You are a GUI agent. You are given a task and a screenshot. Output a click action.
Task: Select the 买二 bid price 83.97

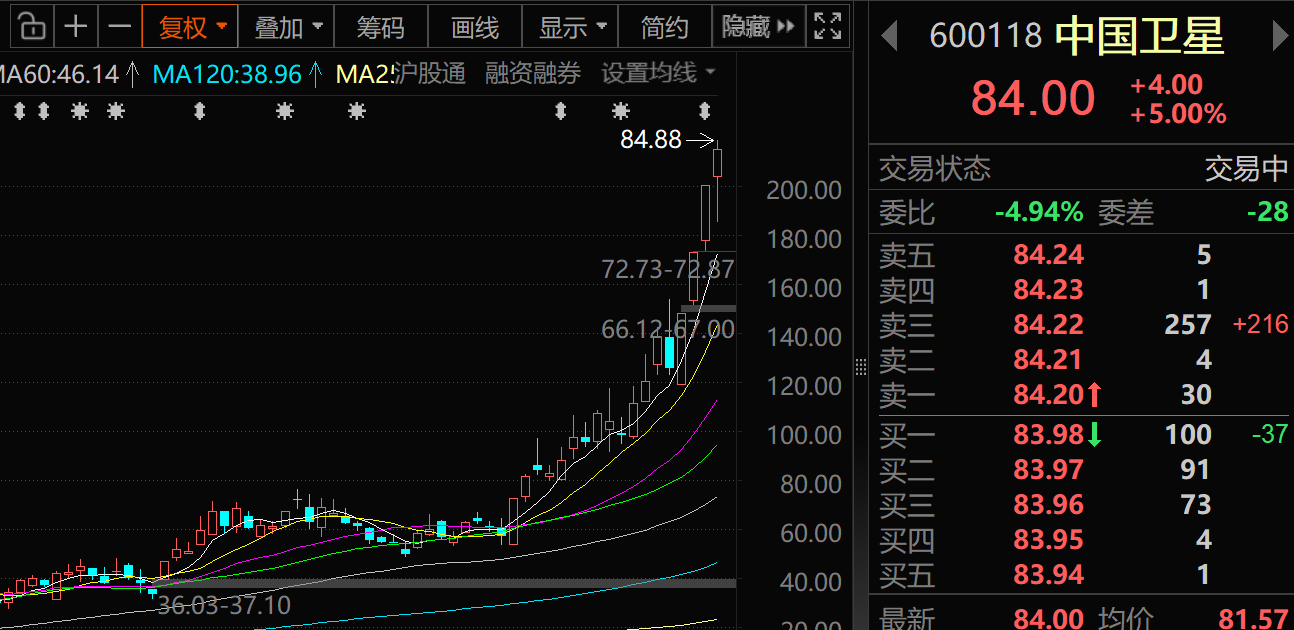pos(1048,470)
